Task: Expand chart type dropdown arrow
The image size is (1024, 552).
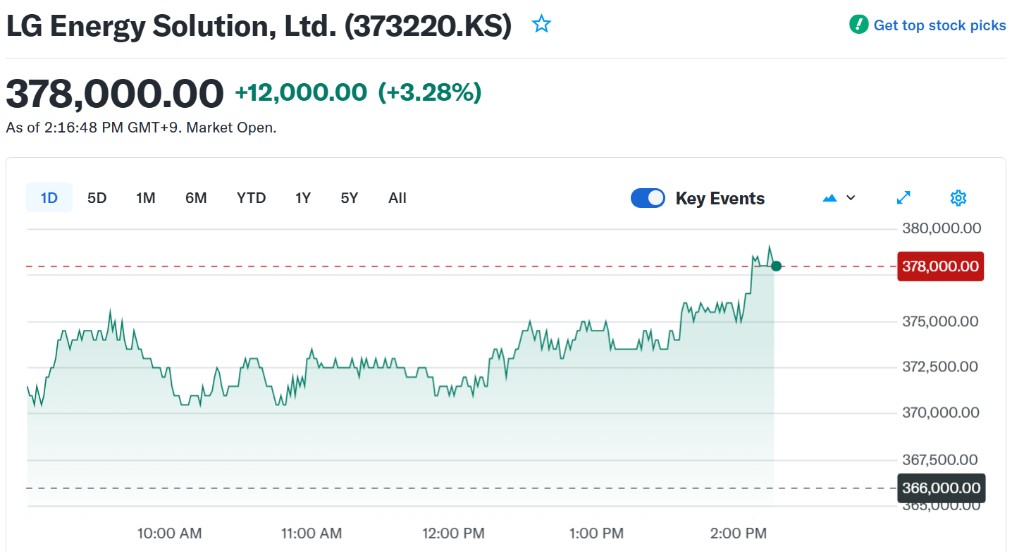Action: click(x=851, y=198)
